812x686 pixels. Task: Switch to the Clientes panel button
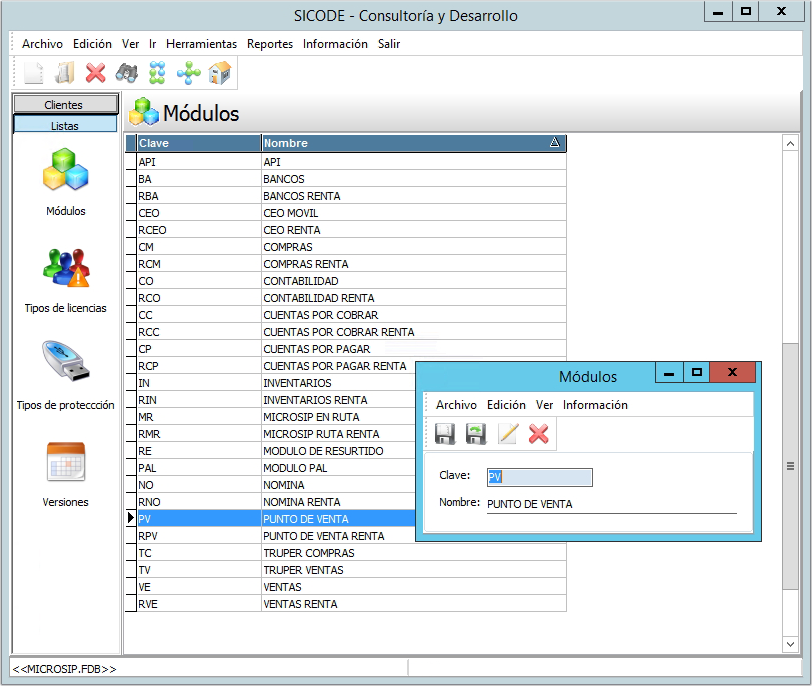pos(64,105)
